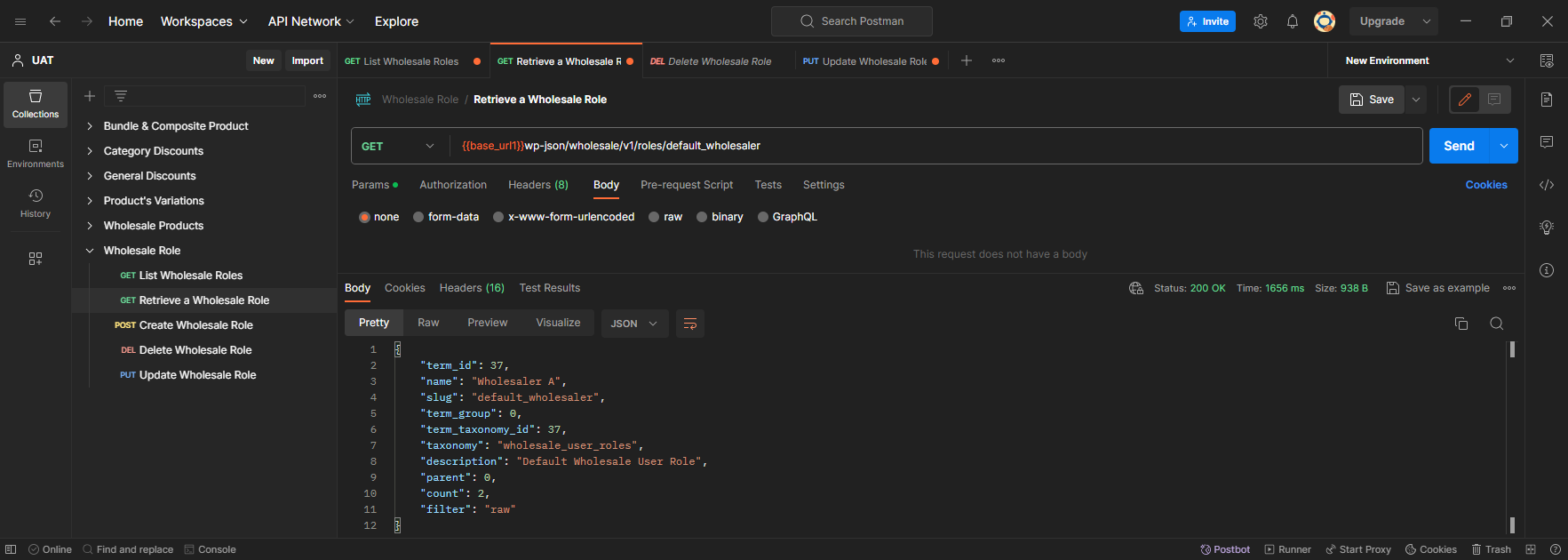This screenshot has height=560, width=1568.
Task: Toggle response line wrap icon
Action: pyautogui.click(x=690, y=324)
